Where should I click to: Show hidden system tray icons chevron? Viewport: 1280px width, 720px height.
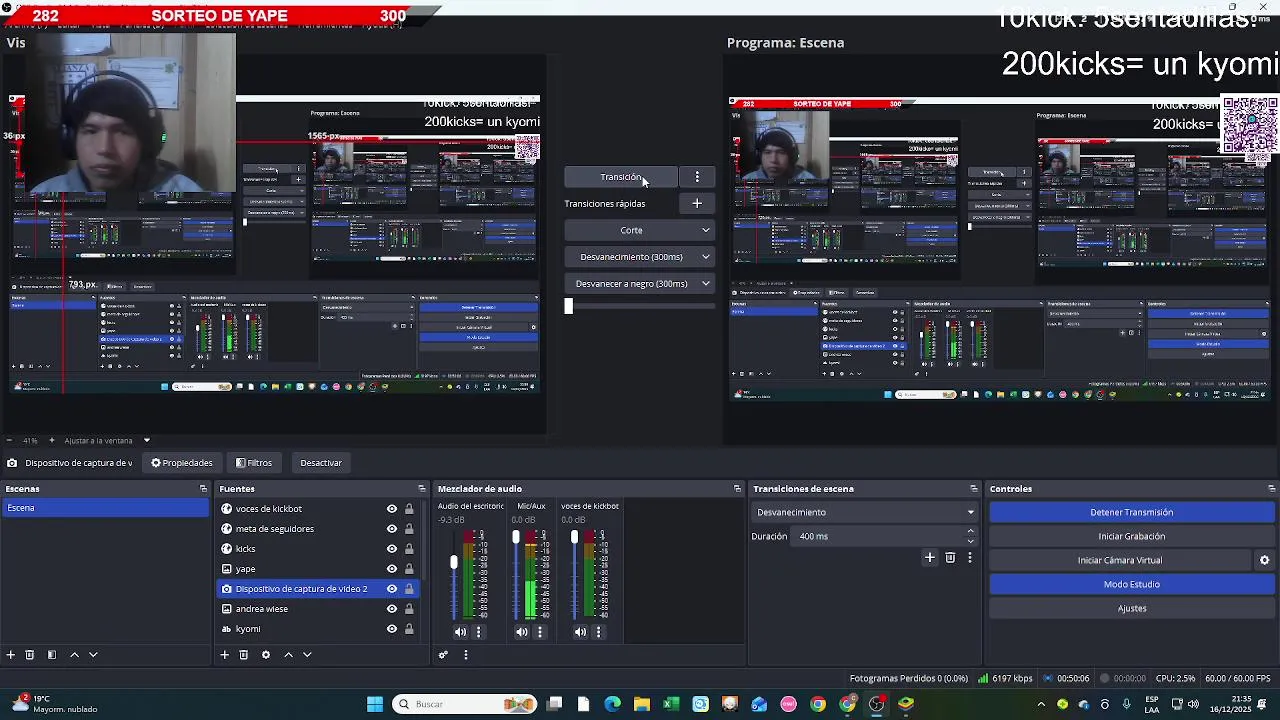click(x=1040, y=704)
